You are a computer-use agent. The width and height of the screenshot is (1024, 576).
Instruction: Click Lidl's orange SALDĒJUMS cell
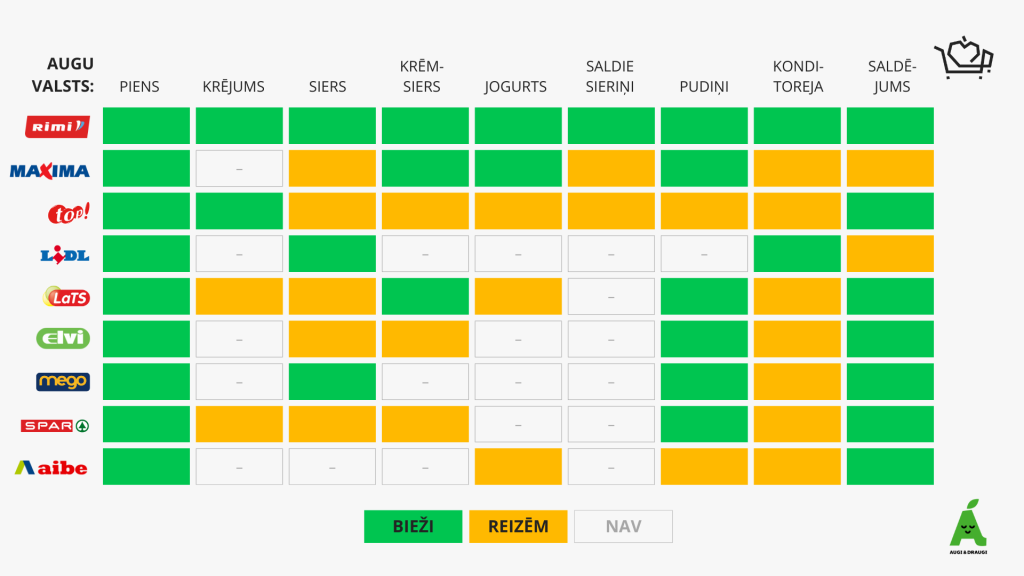[890, 254]
